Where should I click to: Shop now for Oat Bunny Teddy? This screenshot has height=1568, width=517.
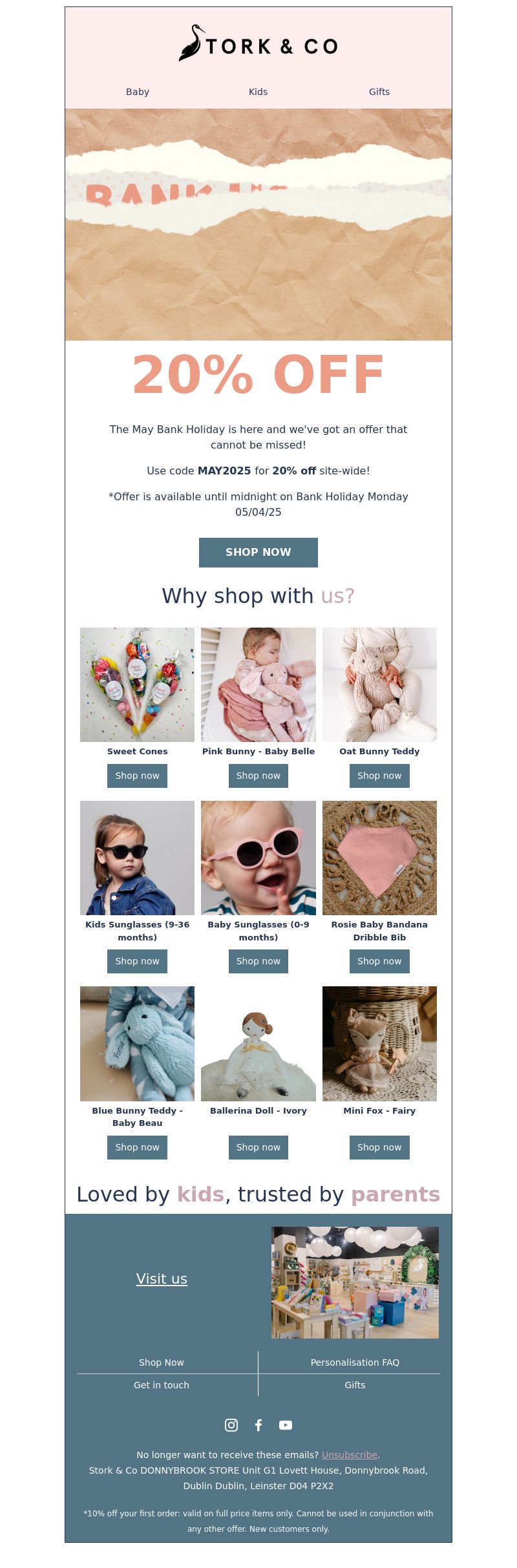pos(379,776)
